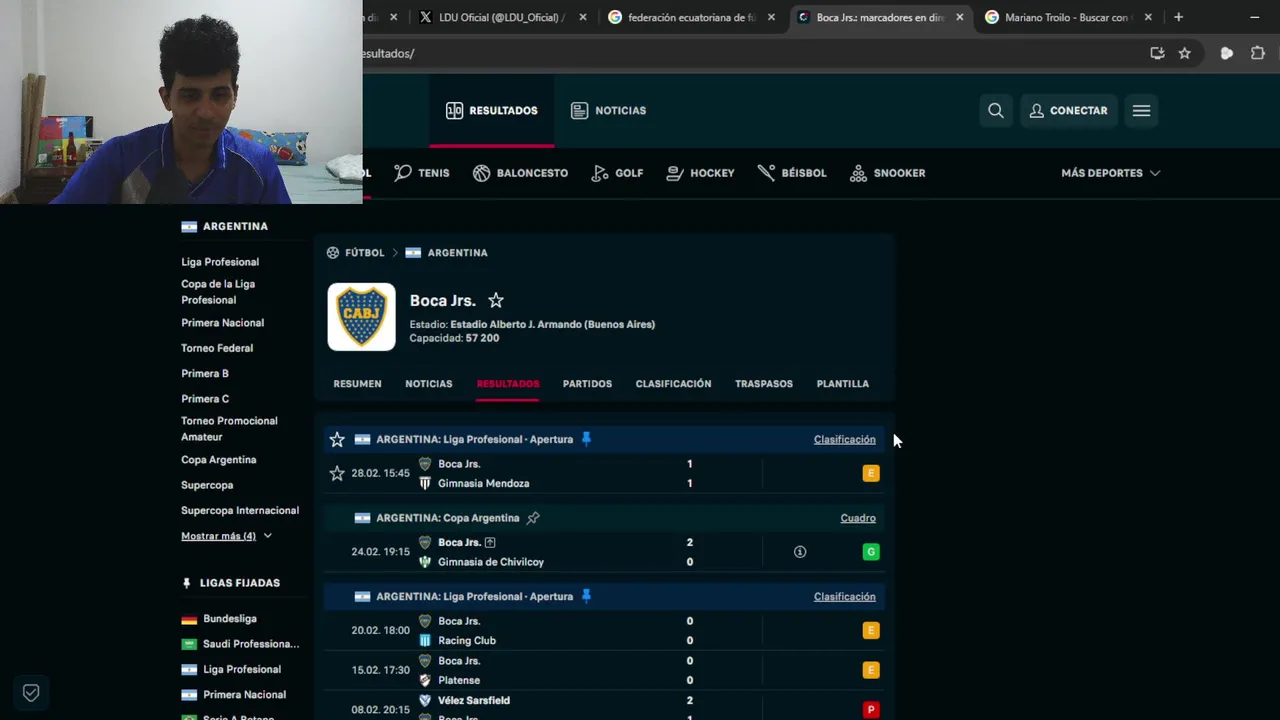Open Copa Argentina sidebar link
The width and height of the screenshot is (1280, 720).
click(219, 460)
